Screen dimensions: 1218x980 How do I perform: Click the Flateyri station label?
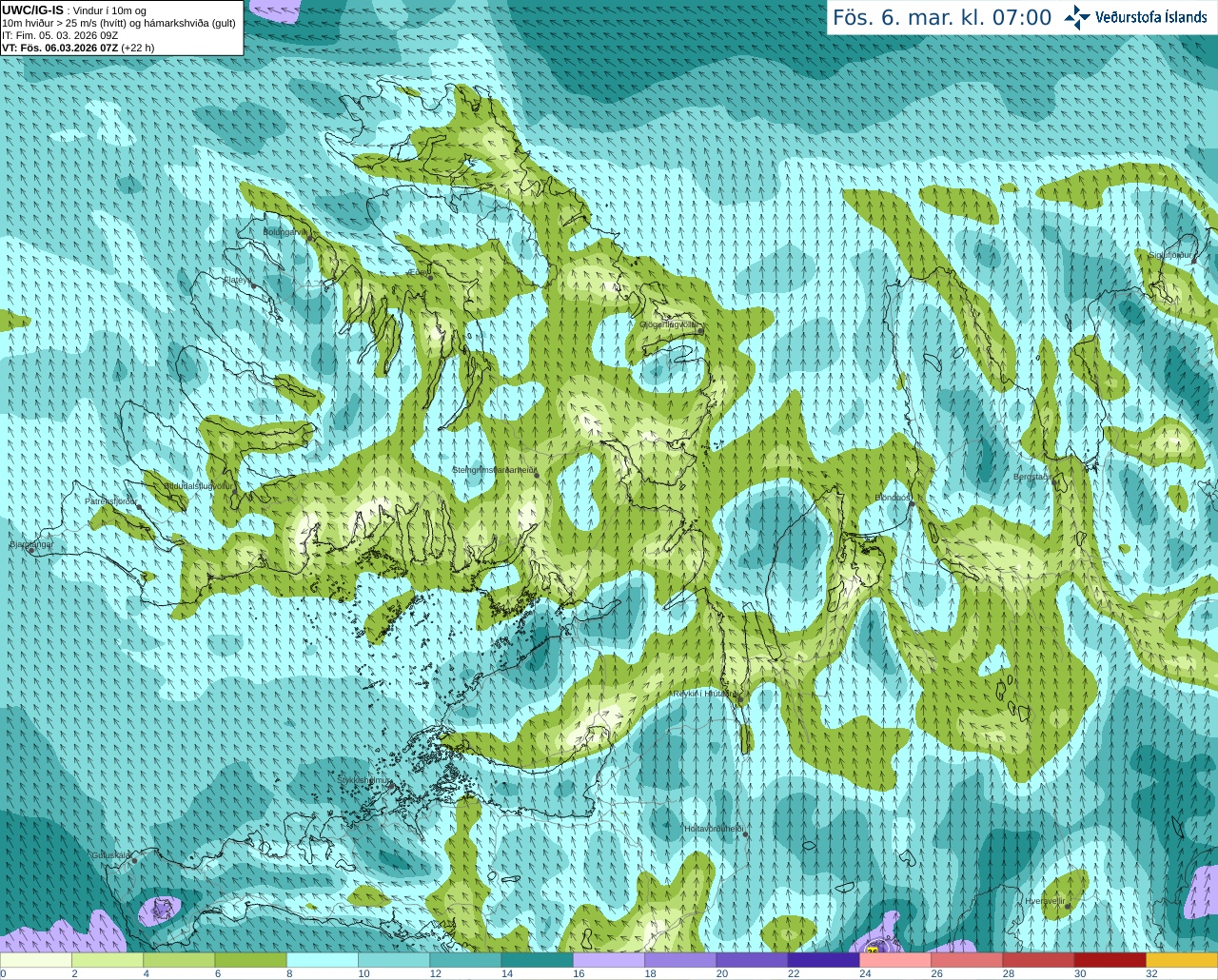pyautogui.click(x=237, y=280)
